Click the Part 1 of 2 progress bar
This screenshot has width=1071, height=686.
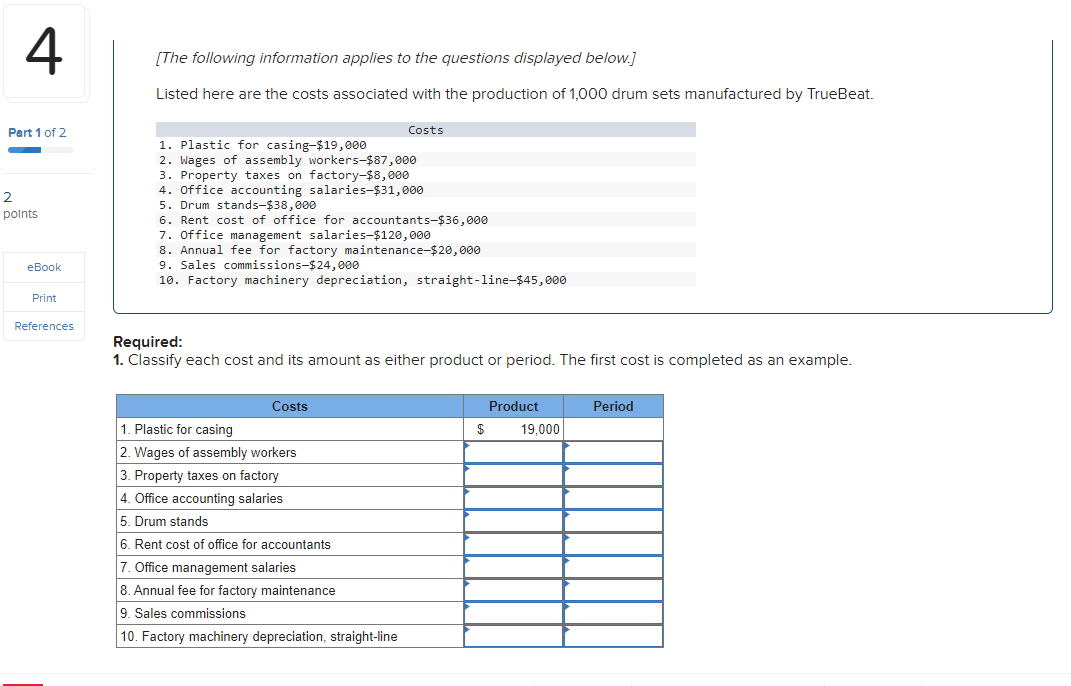[40, 149]
